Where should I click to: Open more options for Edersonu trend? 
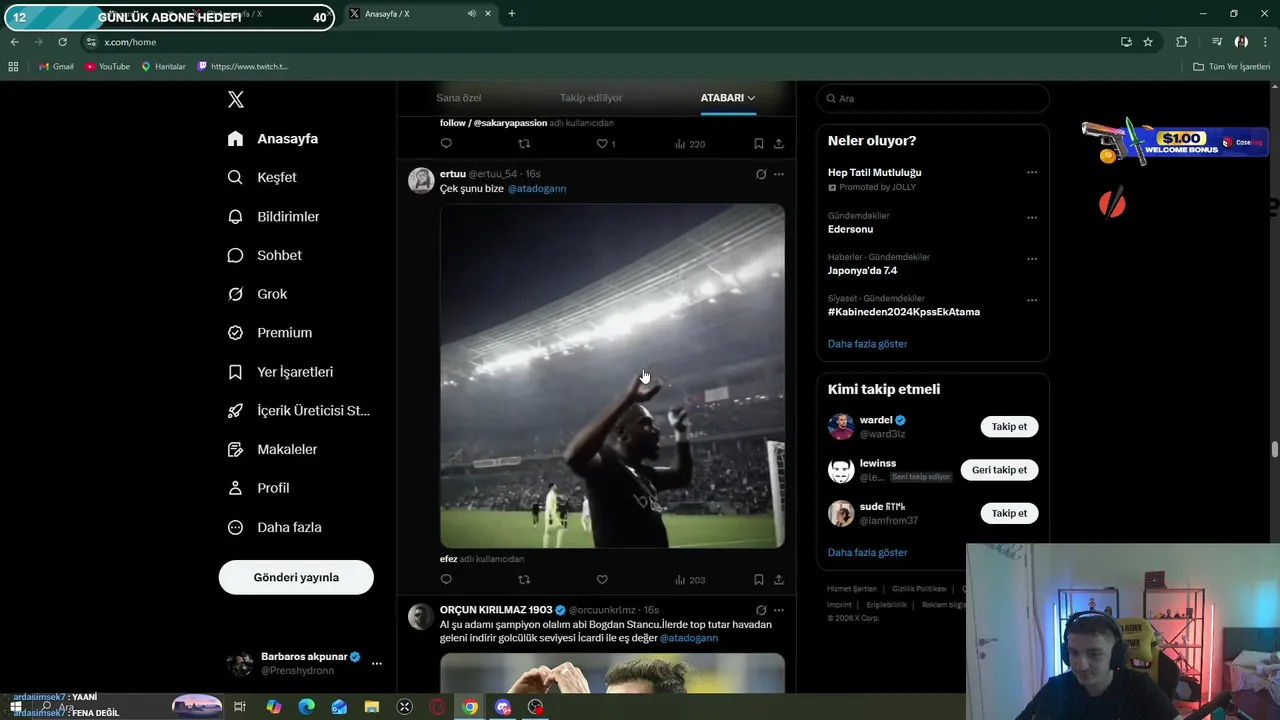1032,217
